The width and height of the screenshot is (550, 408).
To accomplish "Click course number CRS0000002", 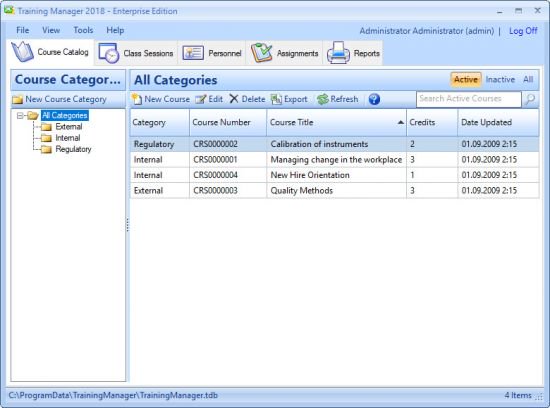I will pos(215,144).
